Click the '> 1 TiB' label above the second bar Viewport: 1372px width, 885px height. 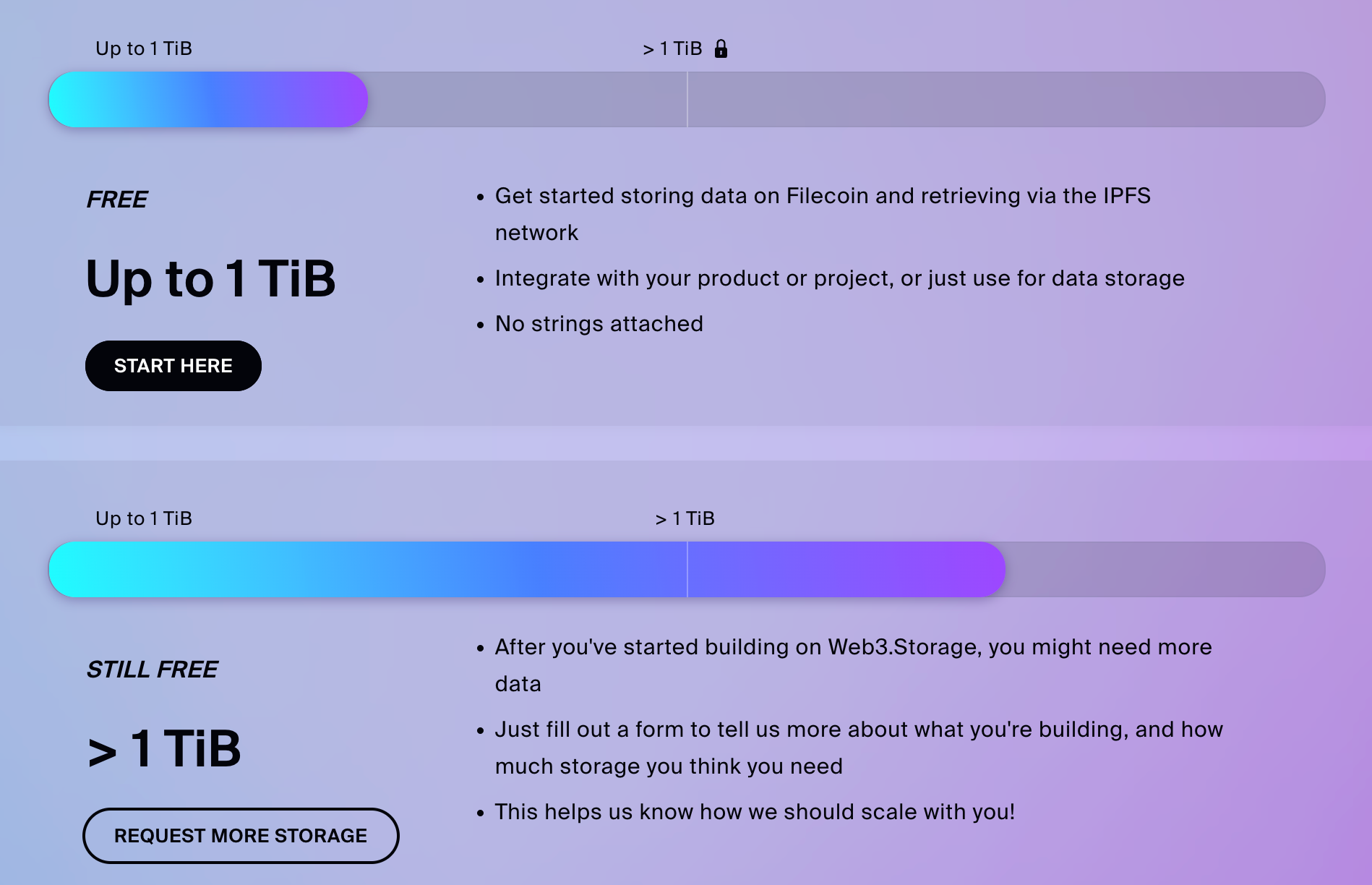[685, 518]
